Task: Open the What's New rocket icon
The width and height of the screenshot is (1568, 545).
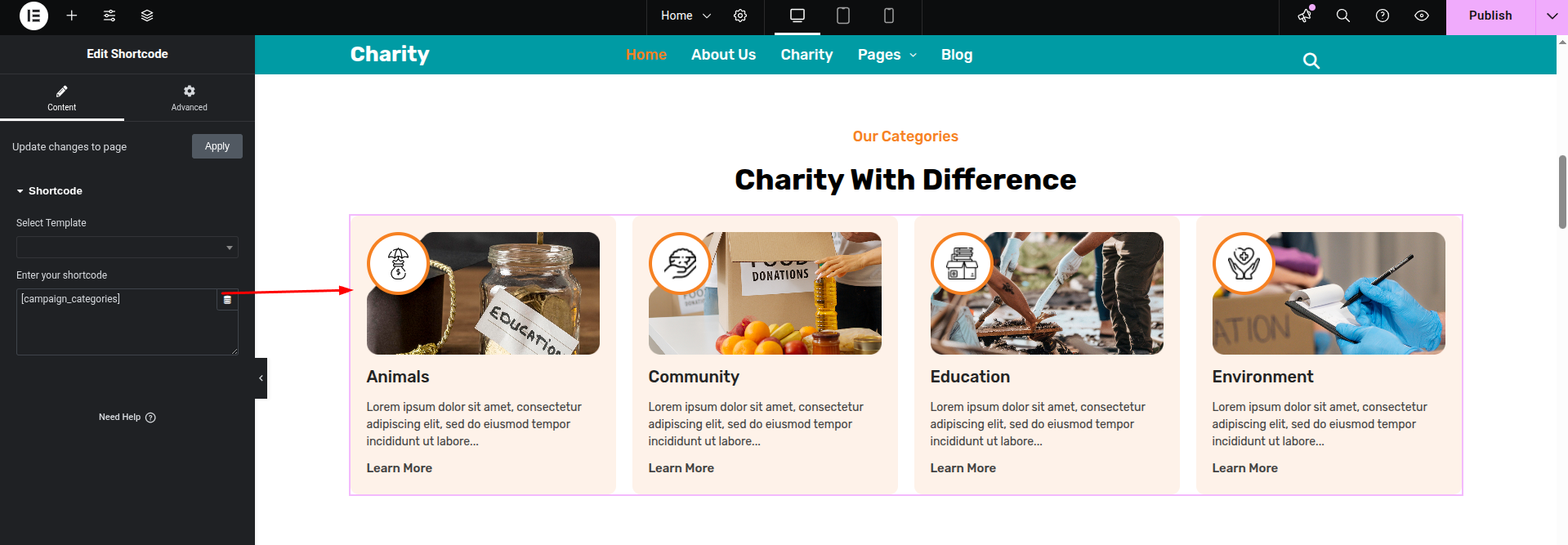Action: [x=1305, y=16]
